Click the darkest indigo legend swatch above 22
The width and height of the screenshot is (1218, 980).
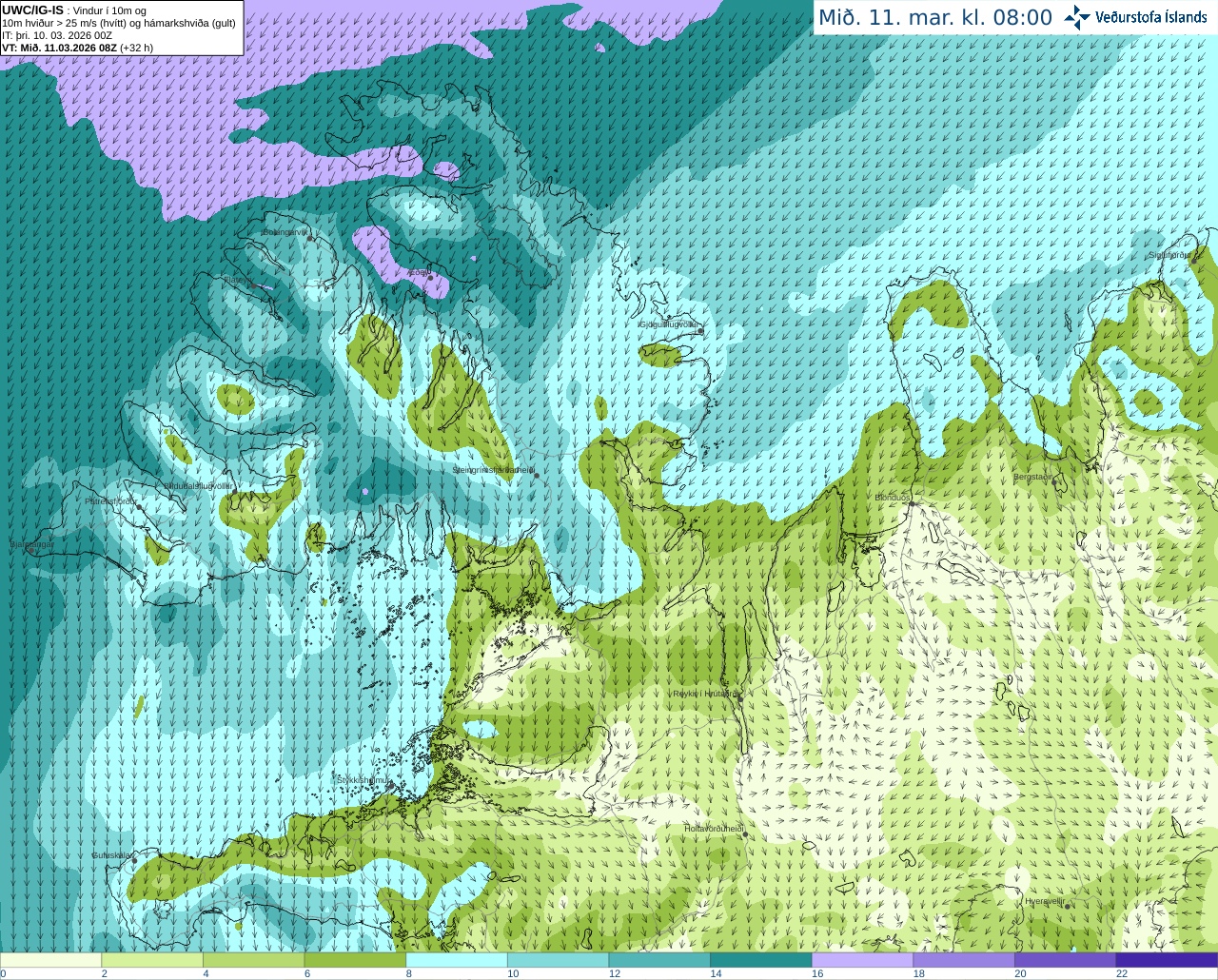[1167, 960]
